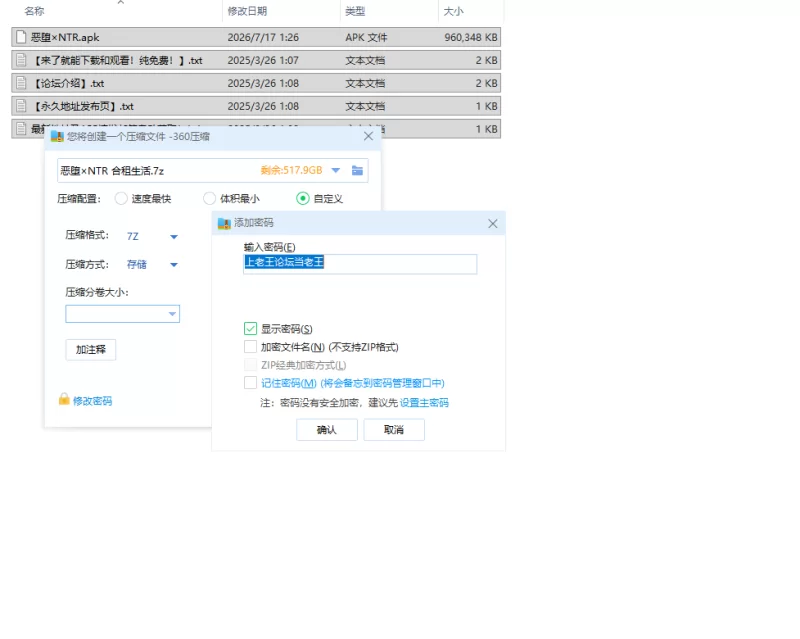This screenshot has height=639, width=800.
Task: Click the password input field
Action: coord(360,264)
